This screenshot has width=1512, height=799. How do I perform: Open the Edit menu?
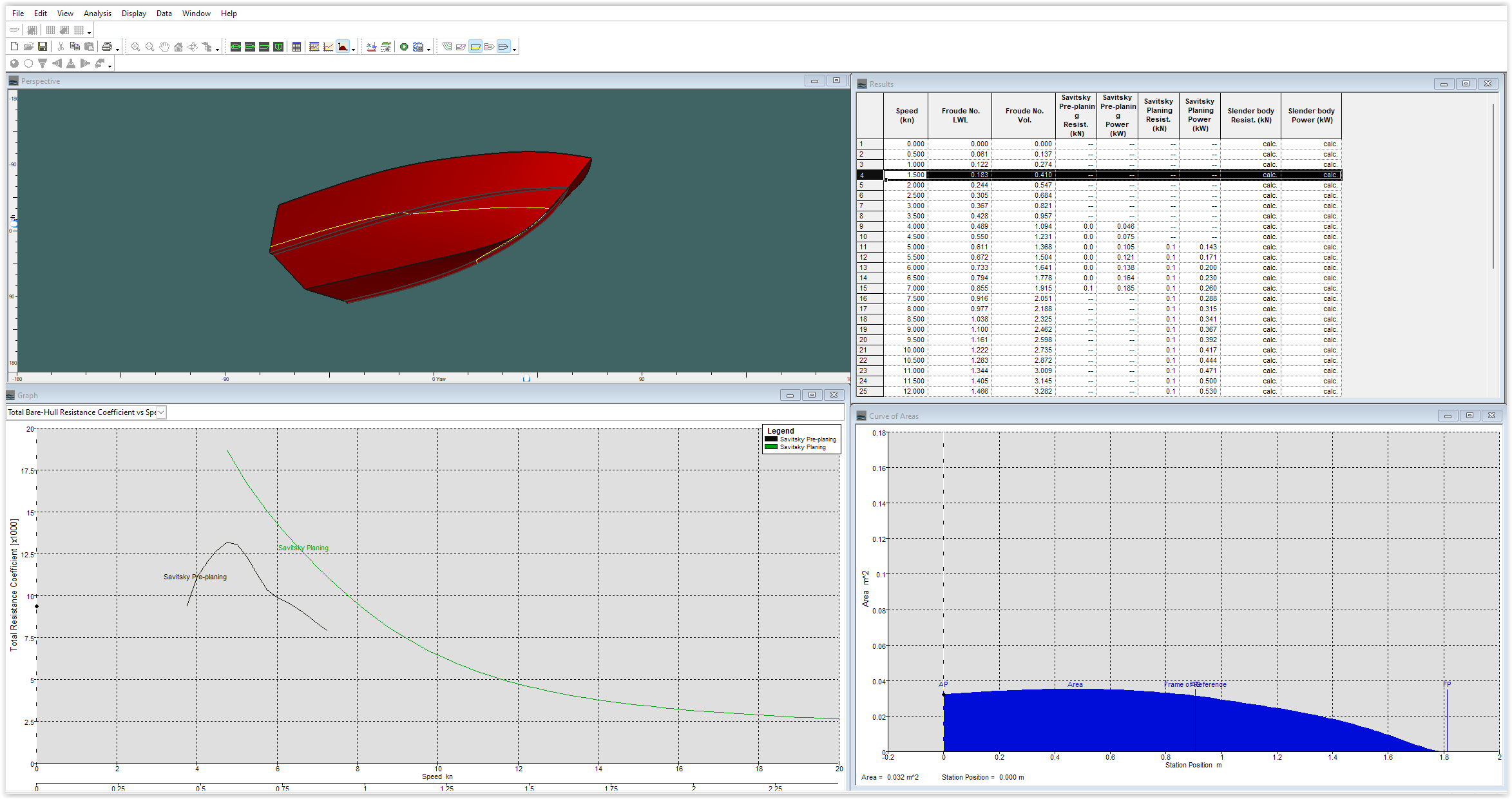pyautogui.click(x=41, y=13)
